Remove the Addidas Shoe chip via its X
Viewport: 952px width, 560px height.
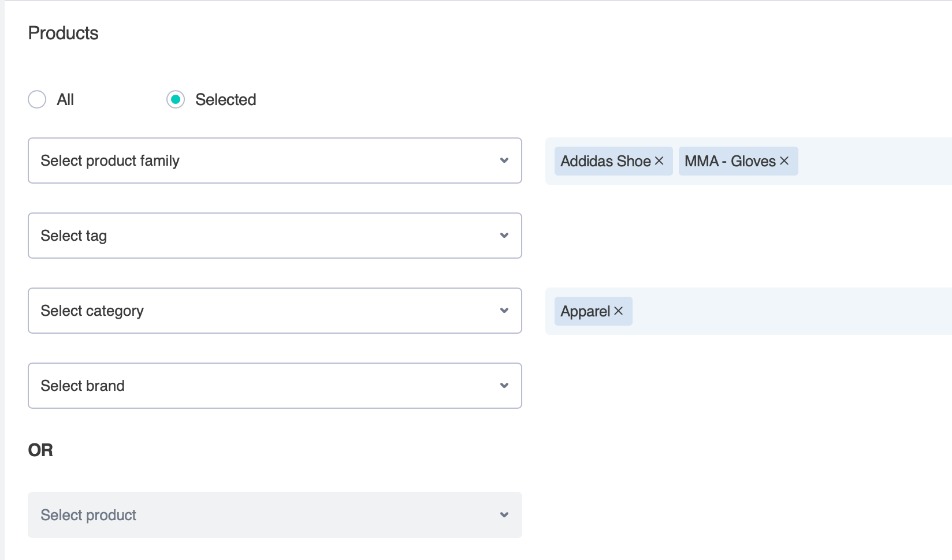[659, 161]
